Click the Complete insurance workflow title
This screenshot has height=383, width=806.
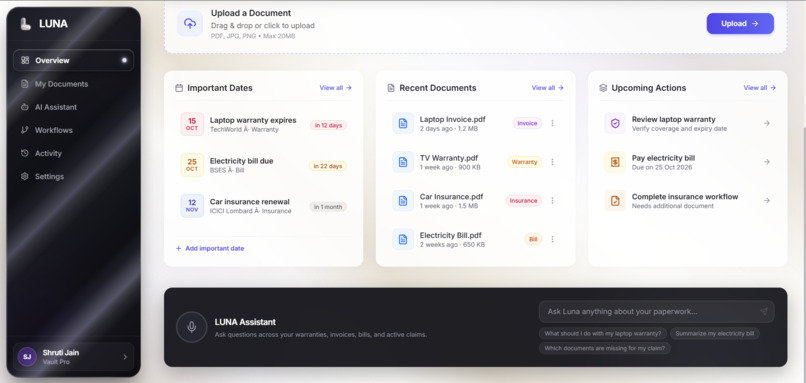(685, 196)
